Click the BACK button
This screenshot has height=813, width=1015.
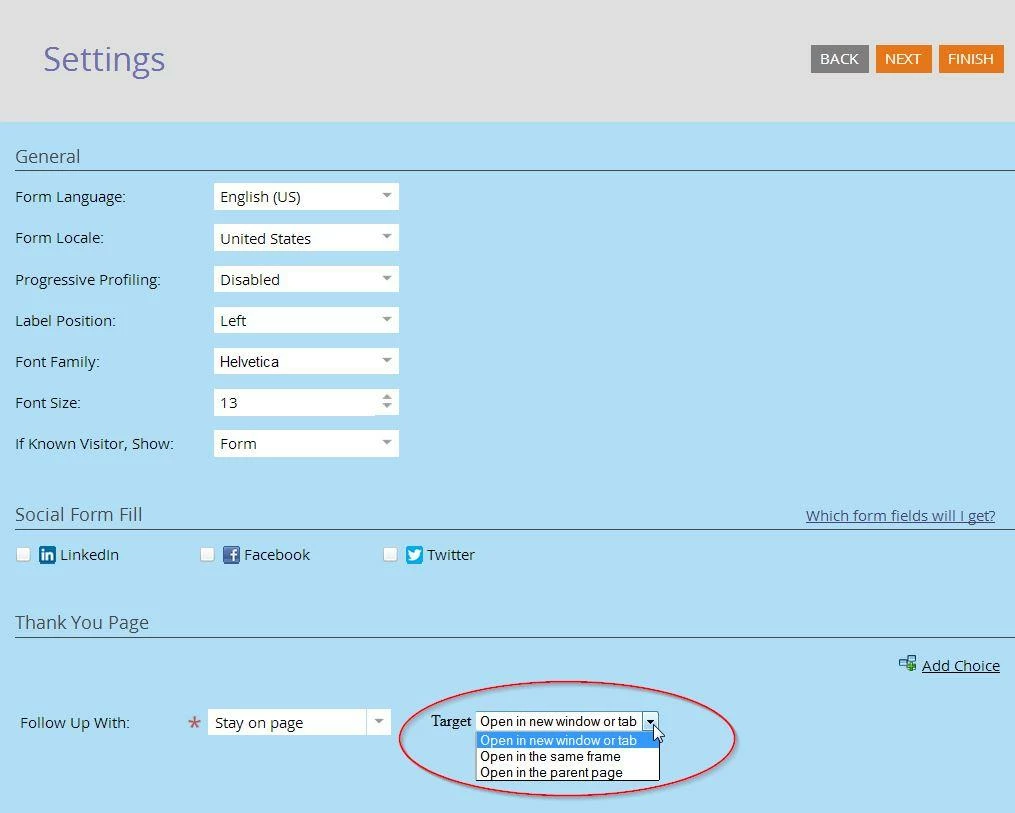tap(840, 59)
